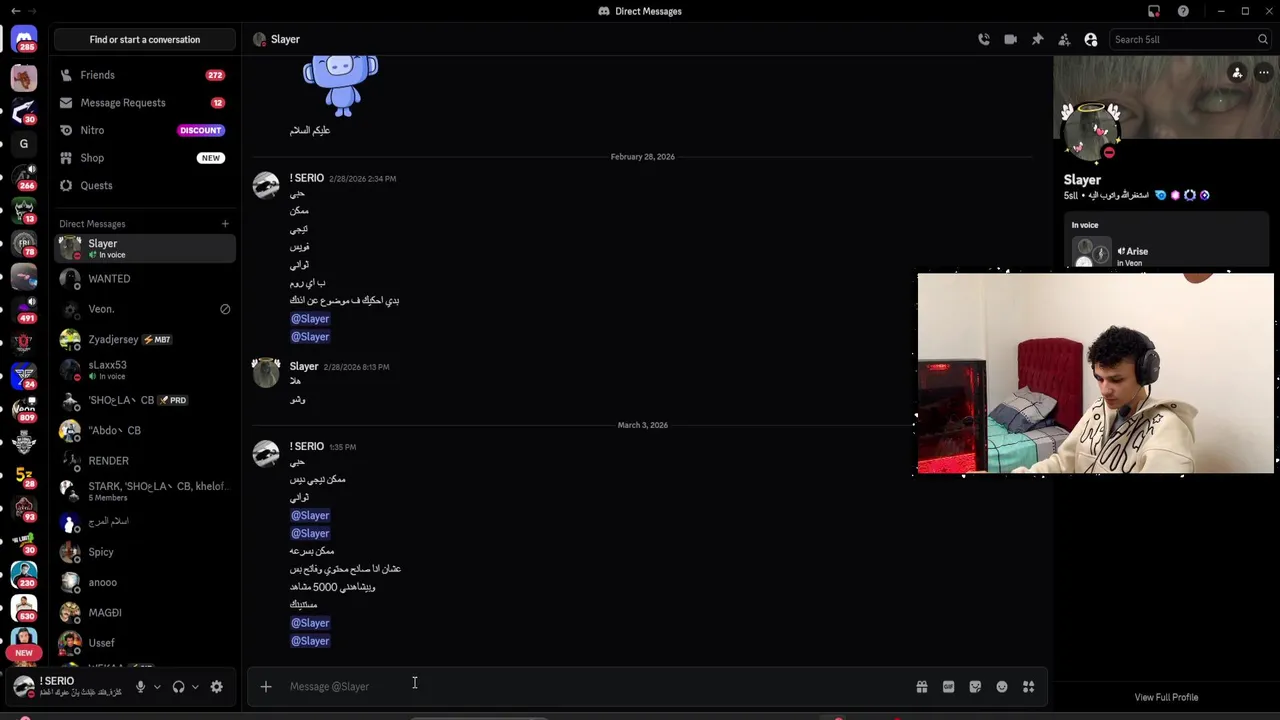Open User Settings gear

[216, 687]
